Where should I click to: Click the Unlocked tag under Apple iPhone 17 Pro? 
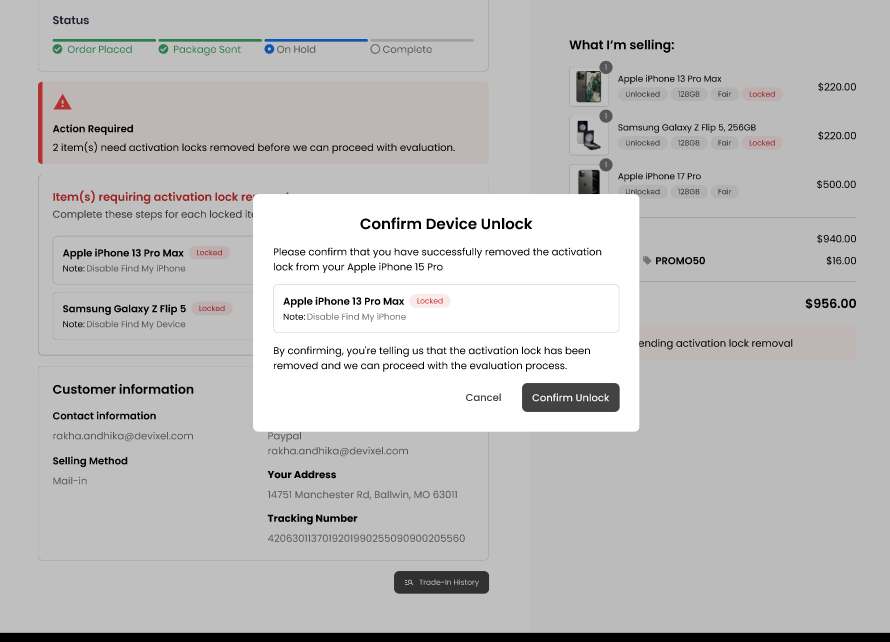coord(643,192)
